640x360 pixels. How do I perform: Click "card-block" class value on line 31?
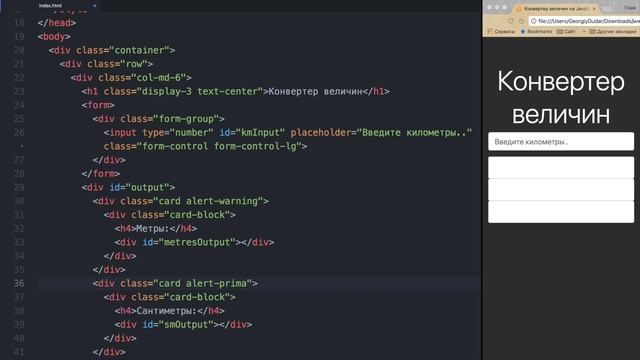click(197, 215)
